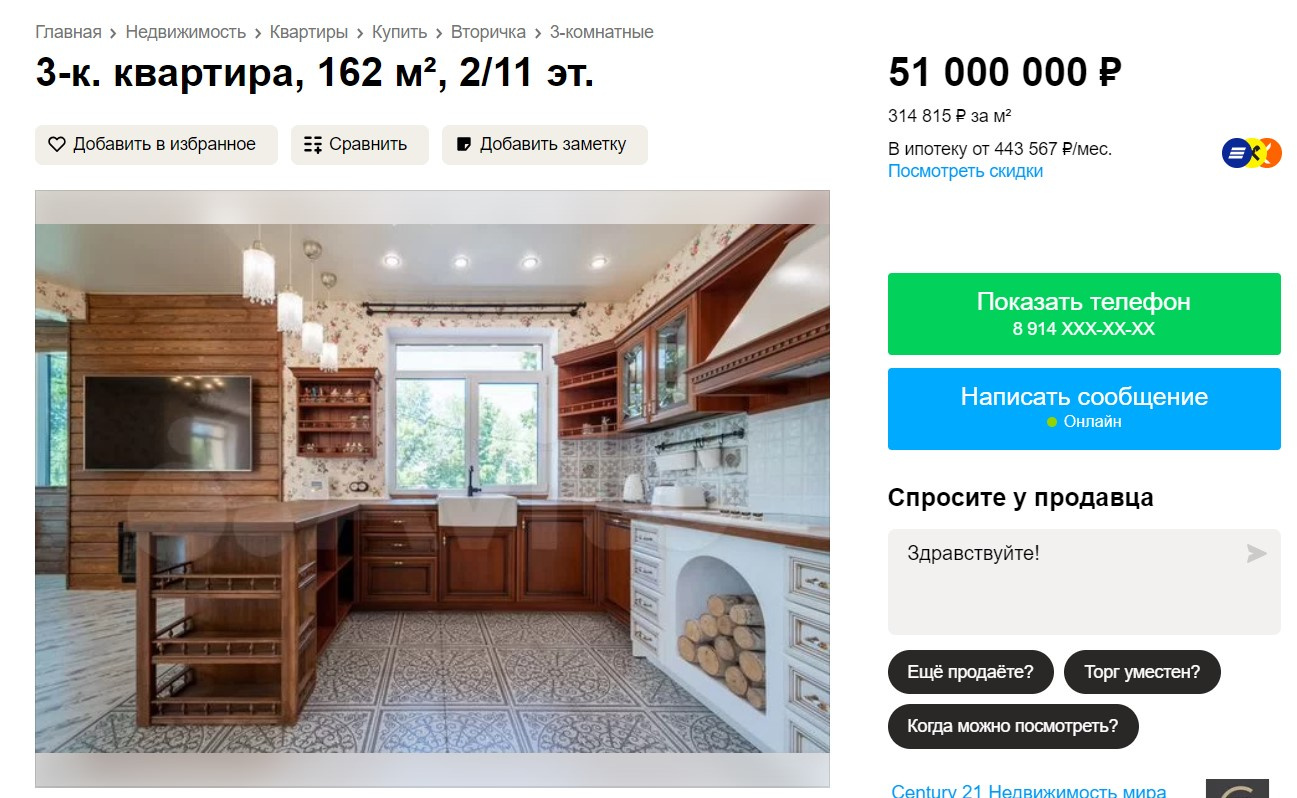
Task: Open the 3-комнатные breadcrumb
Action: (x=601, y=32)
